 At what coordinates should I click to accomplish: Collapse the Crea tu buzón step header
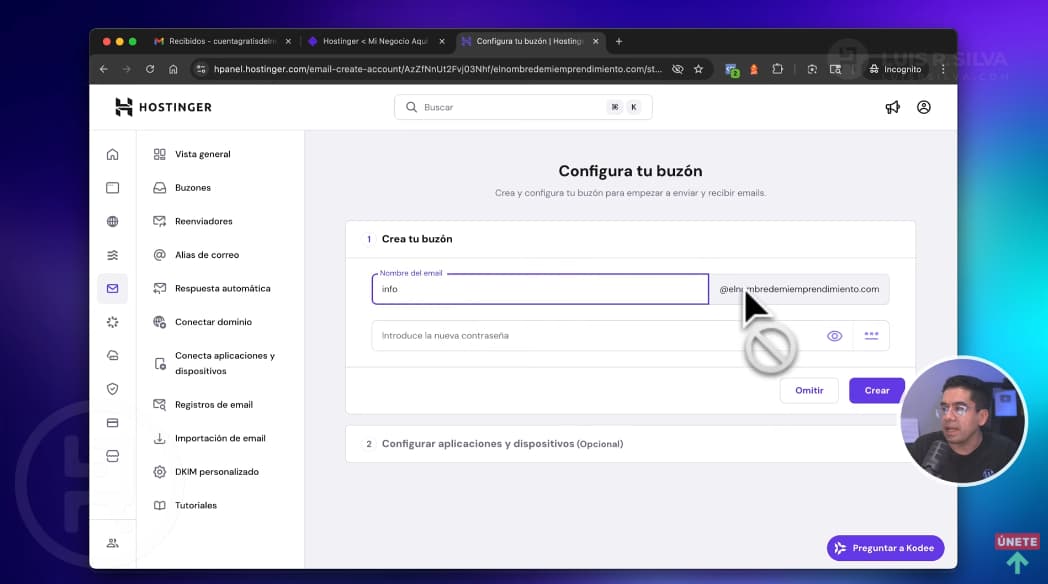point(630,239)
